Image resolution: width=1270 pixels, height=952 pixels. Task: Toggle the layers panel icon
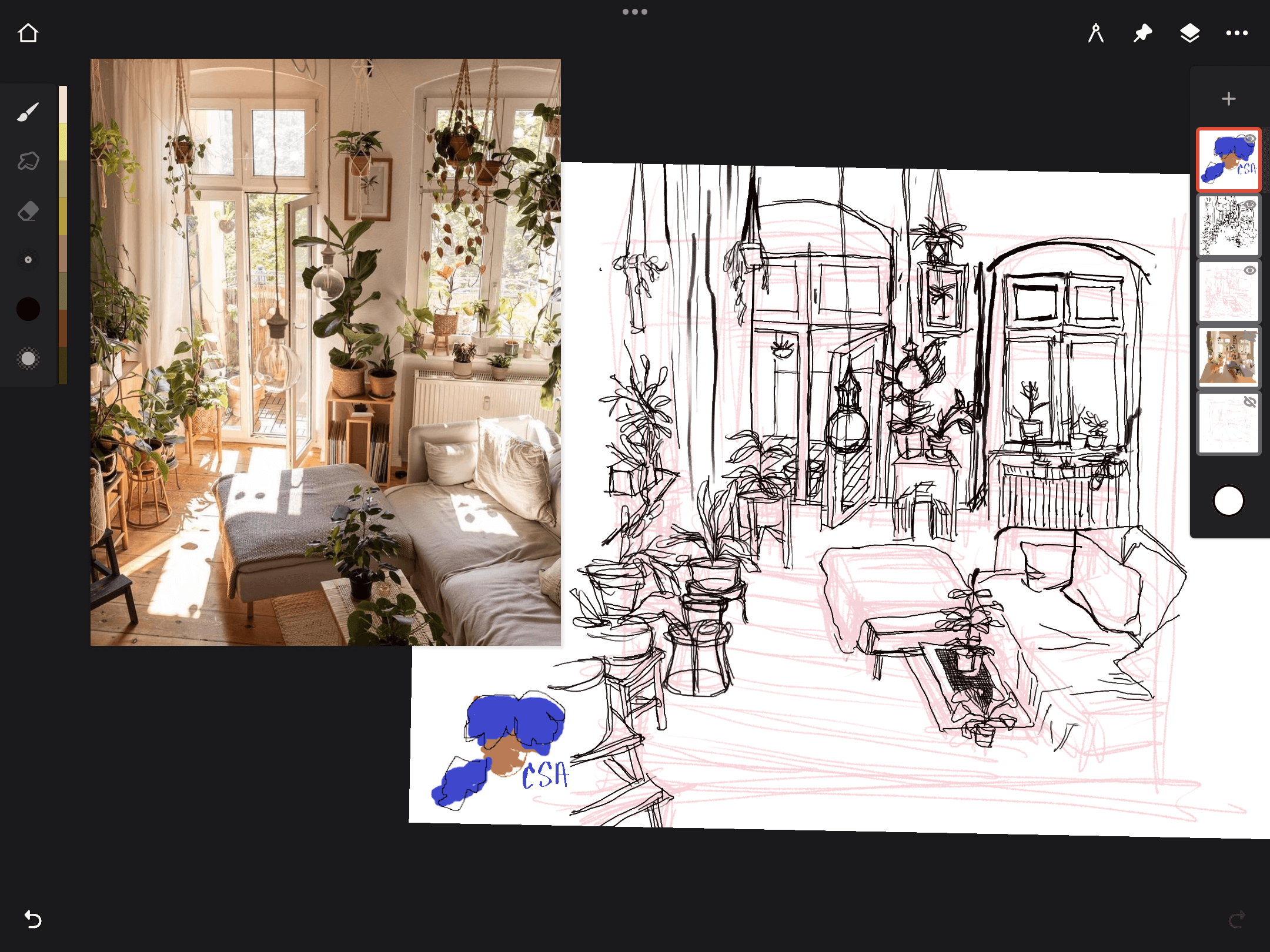1189,33
